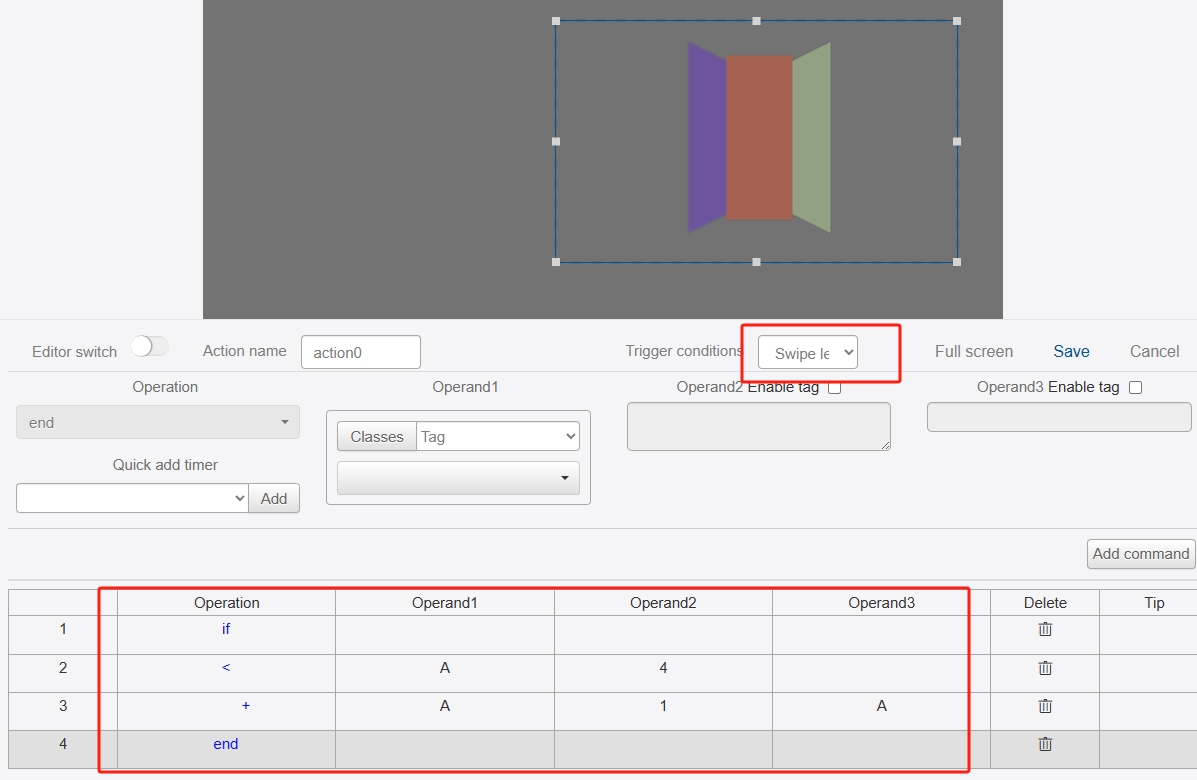Click the Operand2 text area
This screenshot has height=780, width=1197.
pos(759,427)
